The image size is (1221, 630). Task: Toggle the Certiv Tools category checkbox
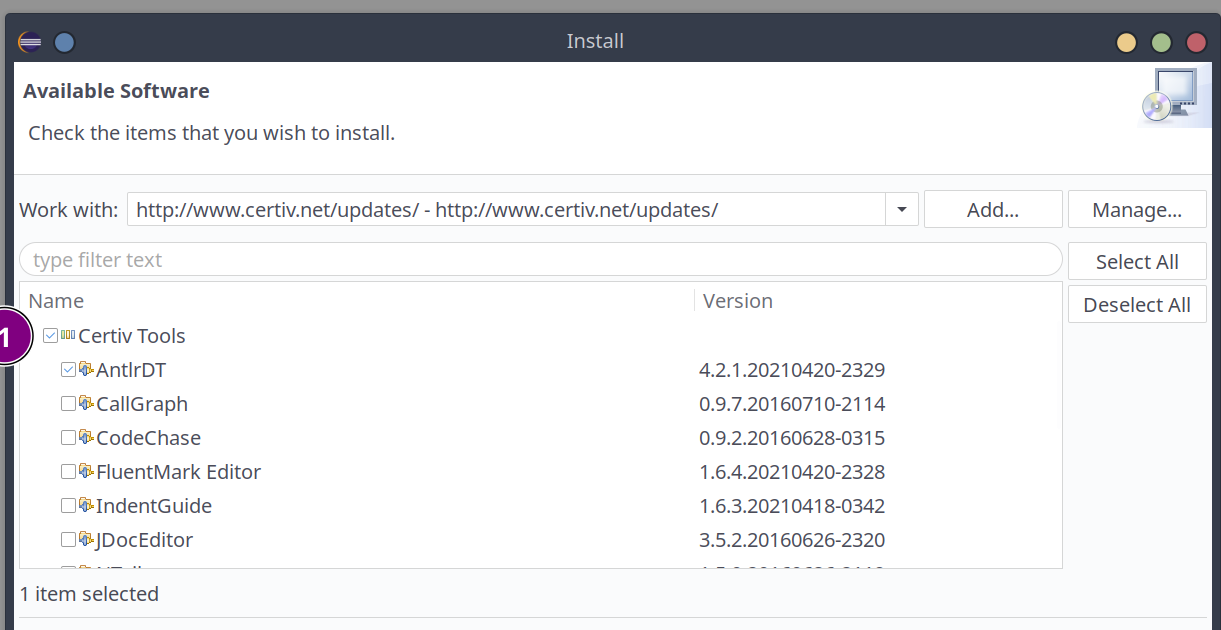click(x=50, y=336)
